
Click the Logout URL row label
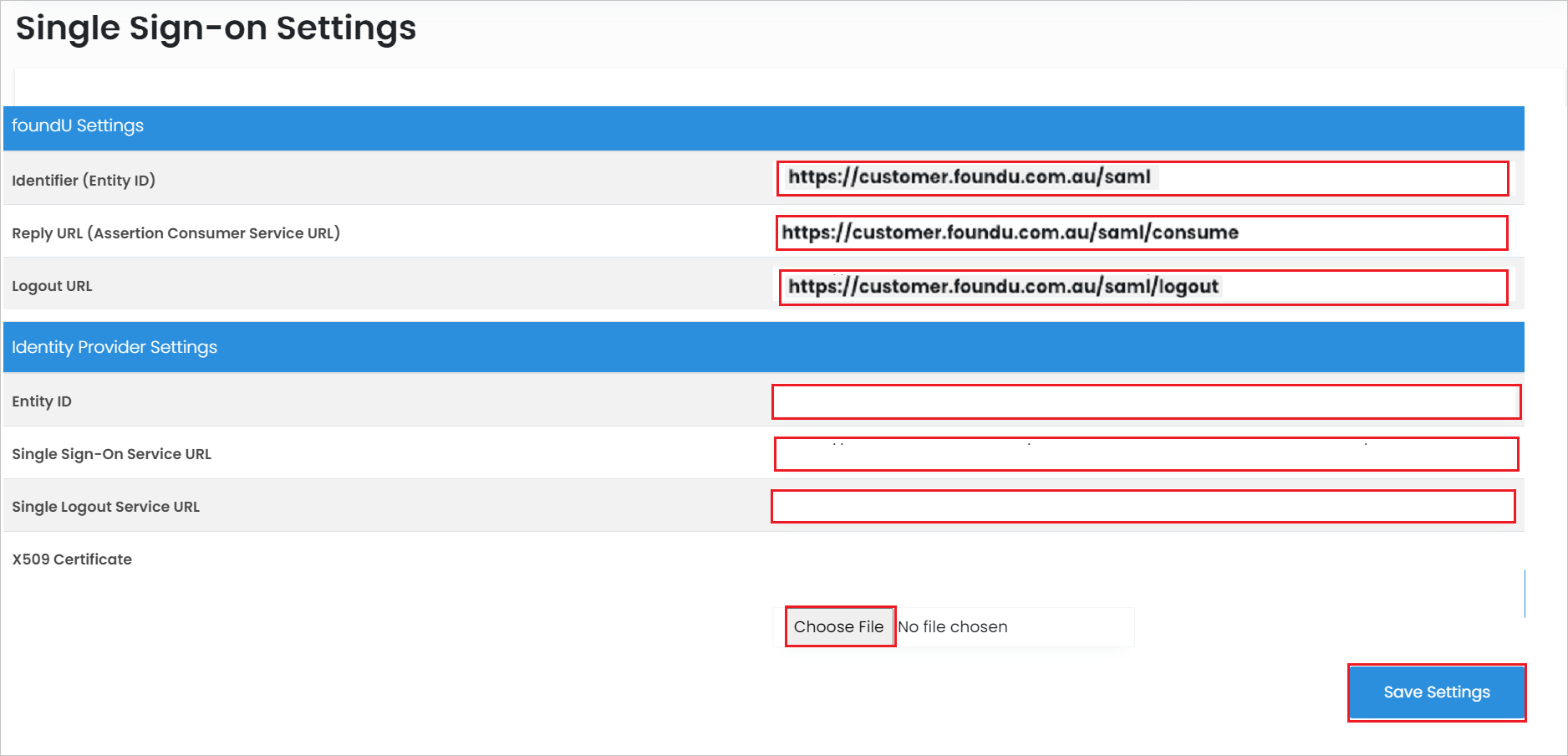click(52, 285)
